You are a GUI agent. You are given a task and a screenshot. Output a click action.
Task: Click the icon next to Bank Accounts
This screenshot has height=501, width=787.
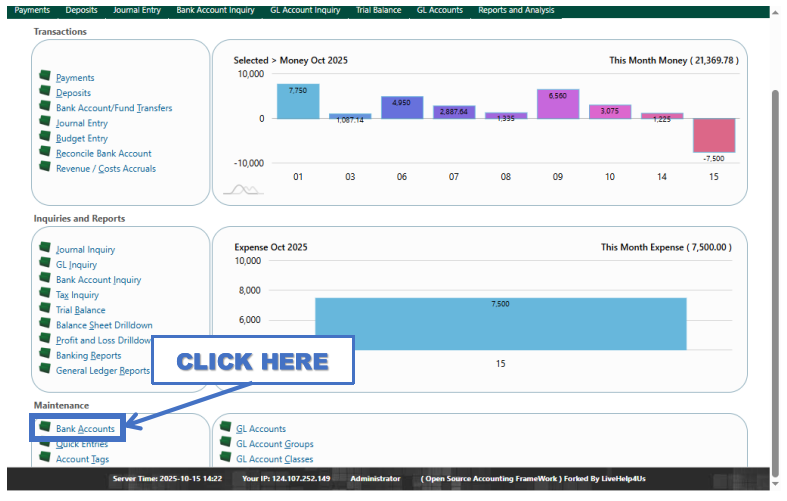click(x=45, y=428)
